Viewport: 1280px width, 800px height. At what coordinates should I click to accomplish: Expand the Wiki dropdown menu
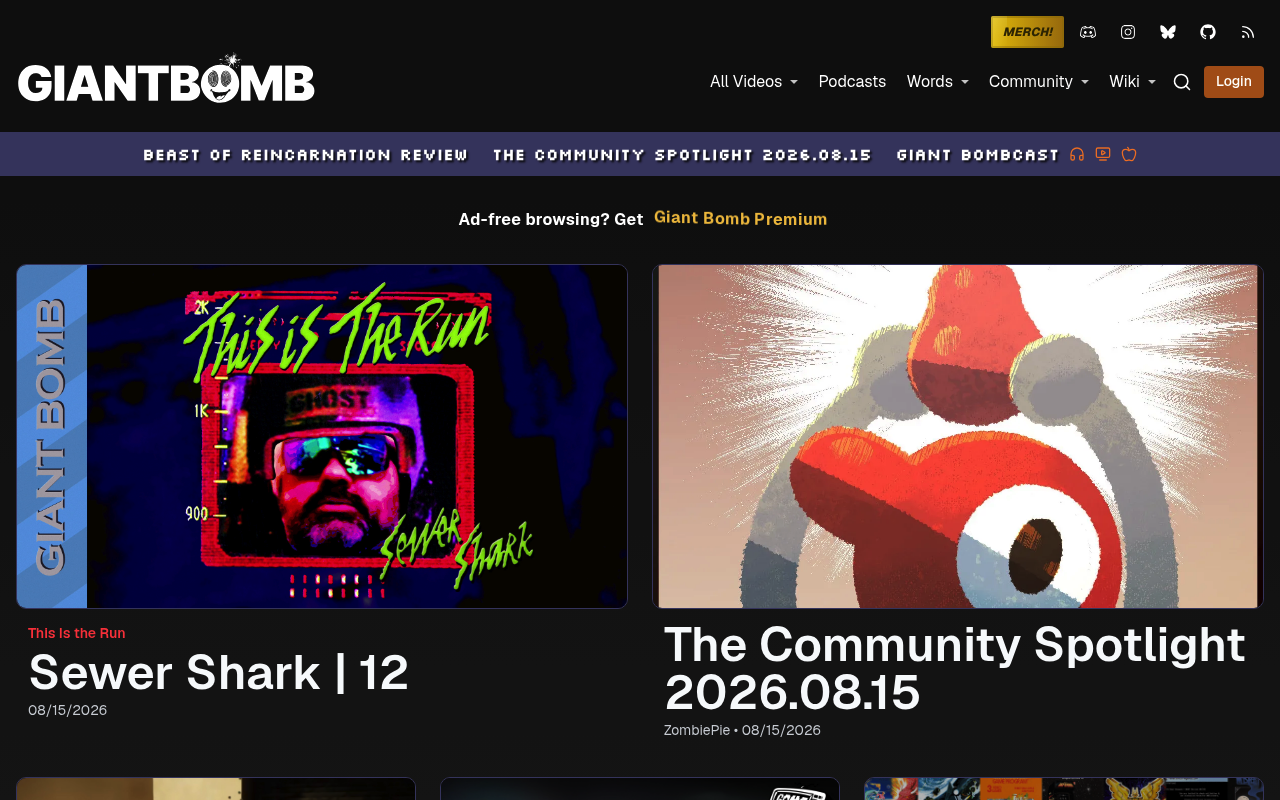tap(1132, 82)
